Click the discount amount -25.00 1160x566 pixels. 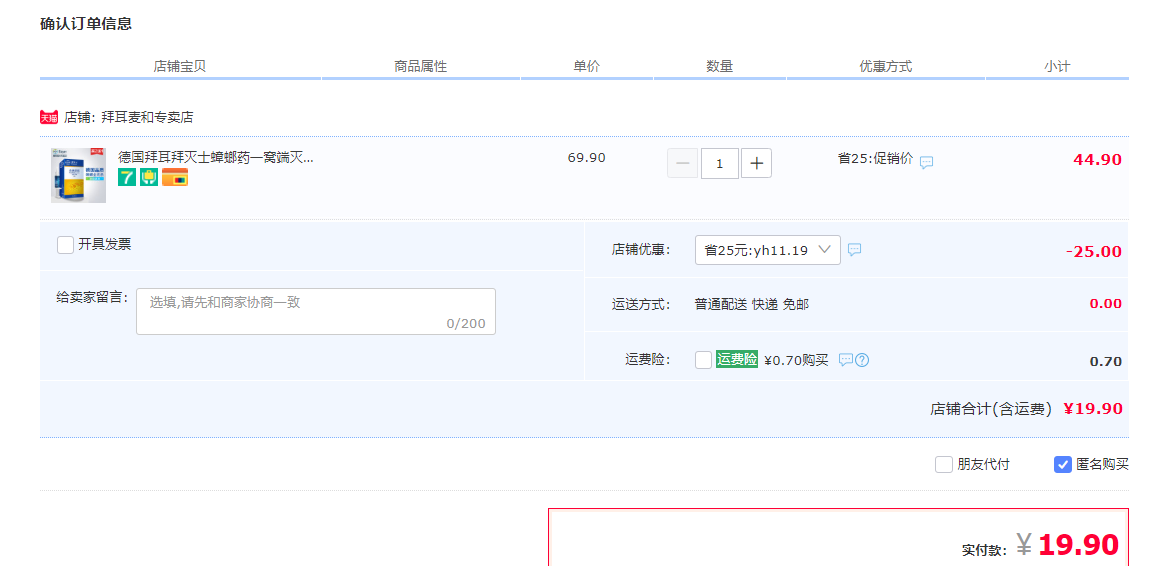(1094, 252)
